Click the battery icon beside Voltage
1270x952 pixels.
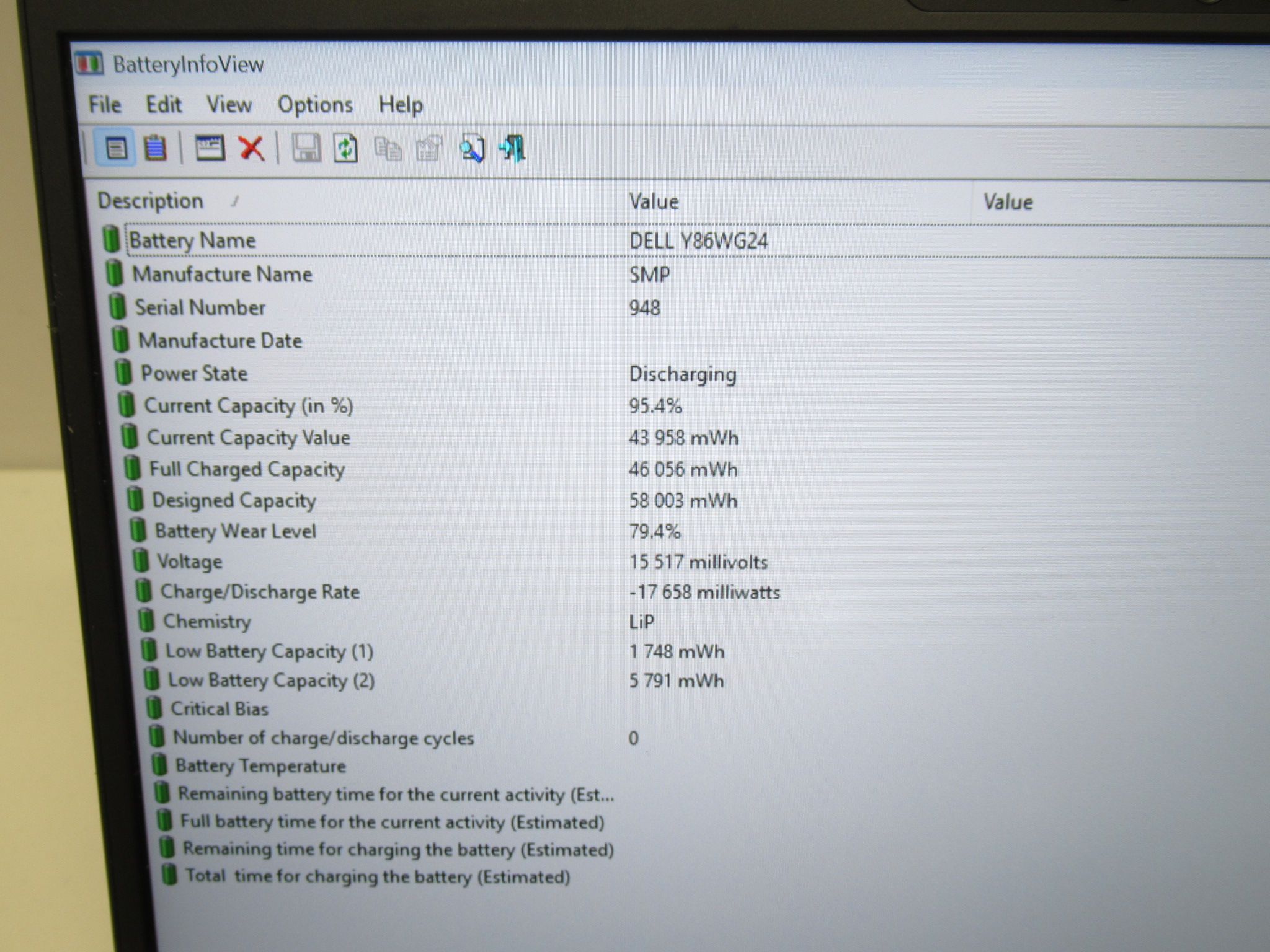[141, 561]
